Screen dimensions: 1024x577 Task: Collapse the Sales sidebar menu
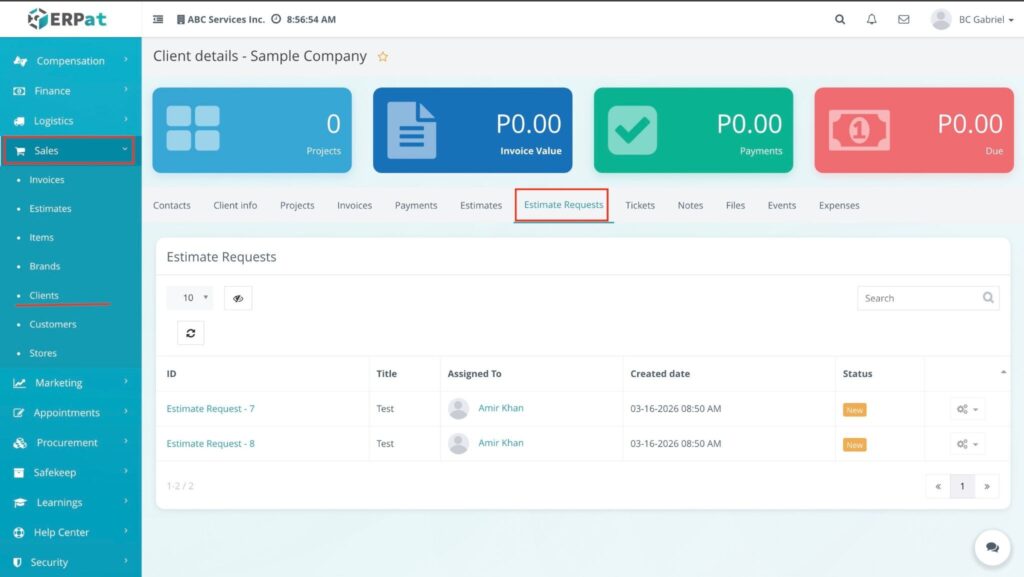[68, 151]
